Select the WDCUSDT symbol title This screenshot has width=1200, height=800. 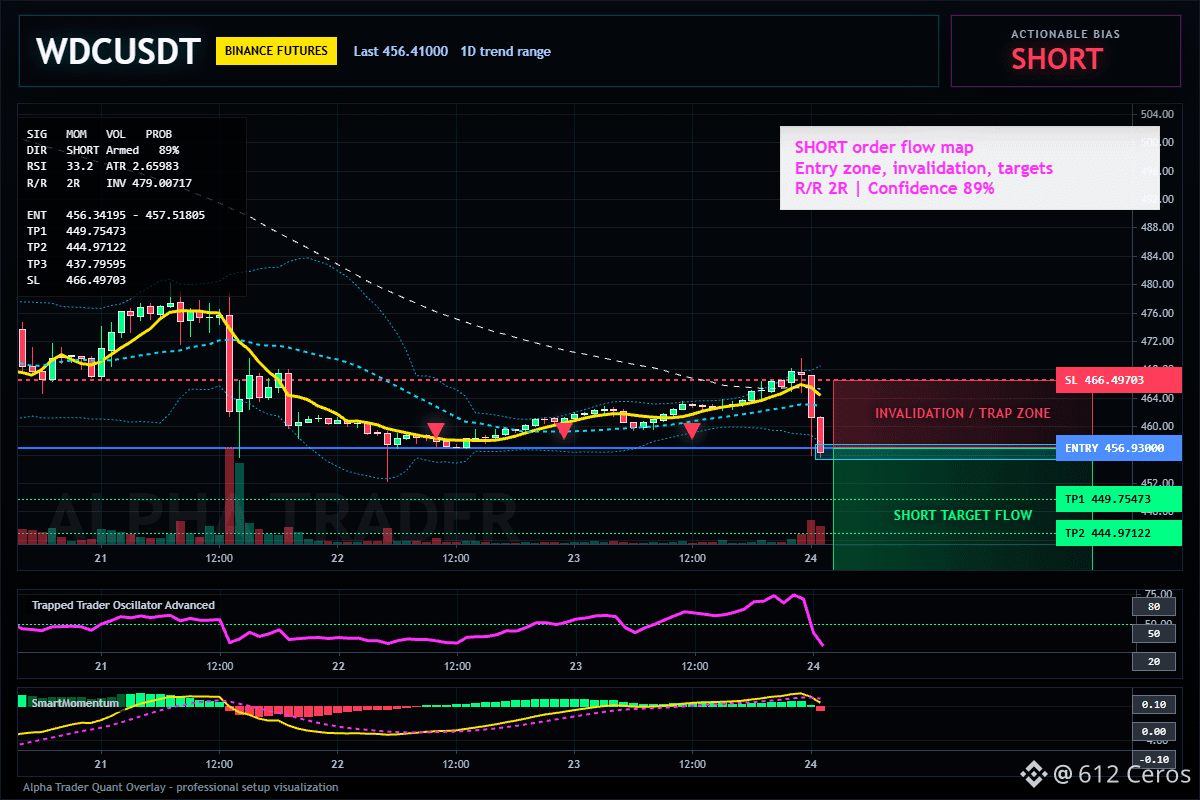point(118,51)
